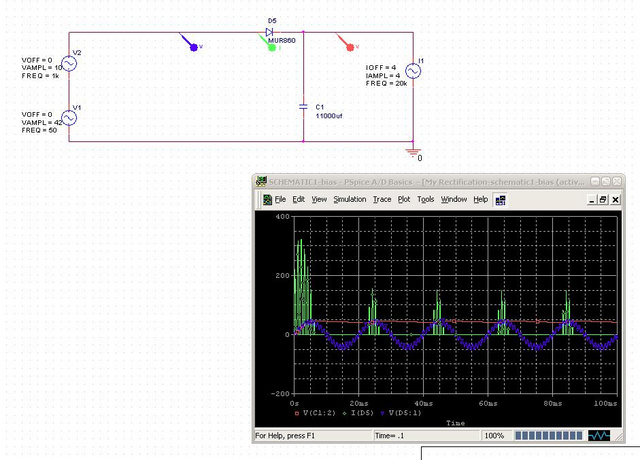
Task: Click the 100ms x-axis value
Action: pyautogui.click(x=605, y=403)
